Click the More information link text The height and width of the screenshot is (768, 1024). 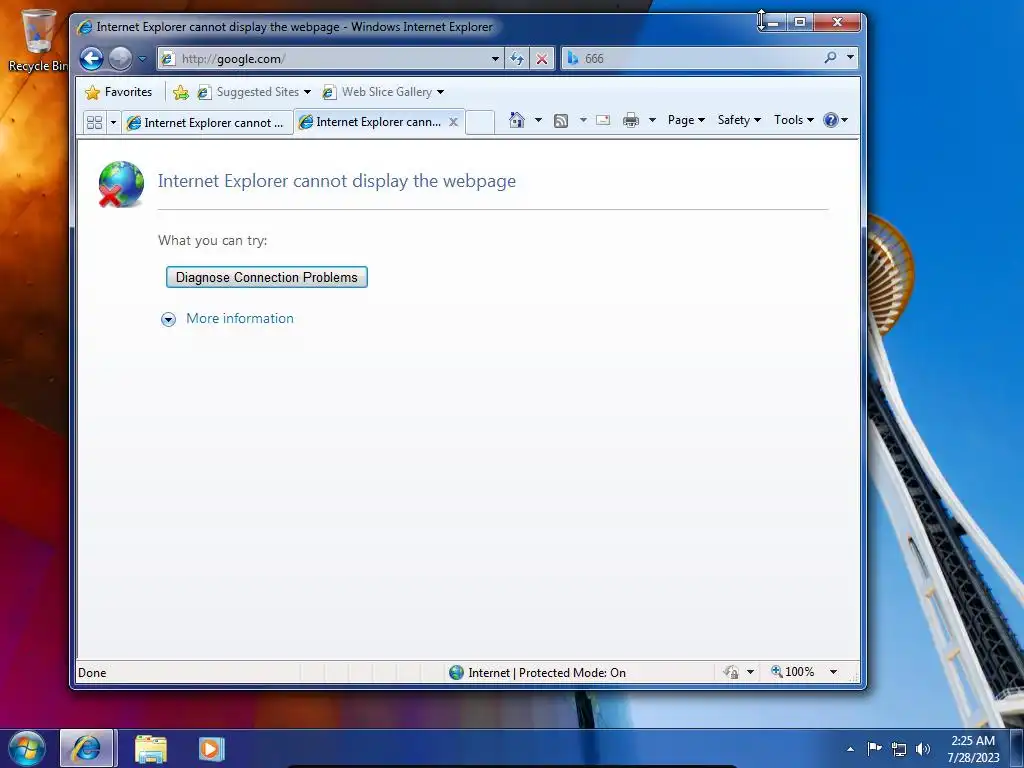point(240,319)
